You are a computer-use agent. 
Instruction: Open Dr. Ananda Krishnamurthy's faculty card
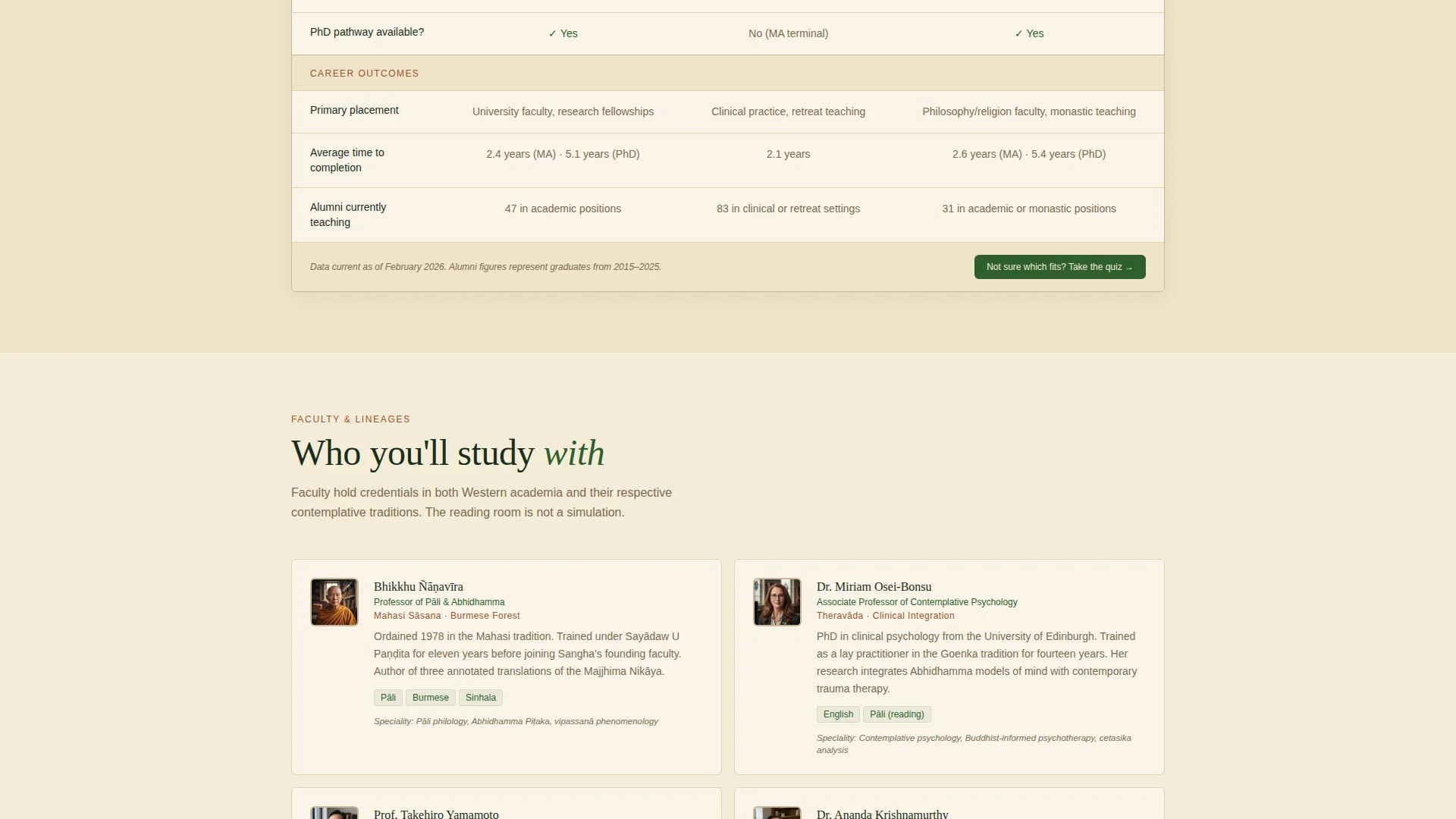(949, 803)
